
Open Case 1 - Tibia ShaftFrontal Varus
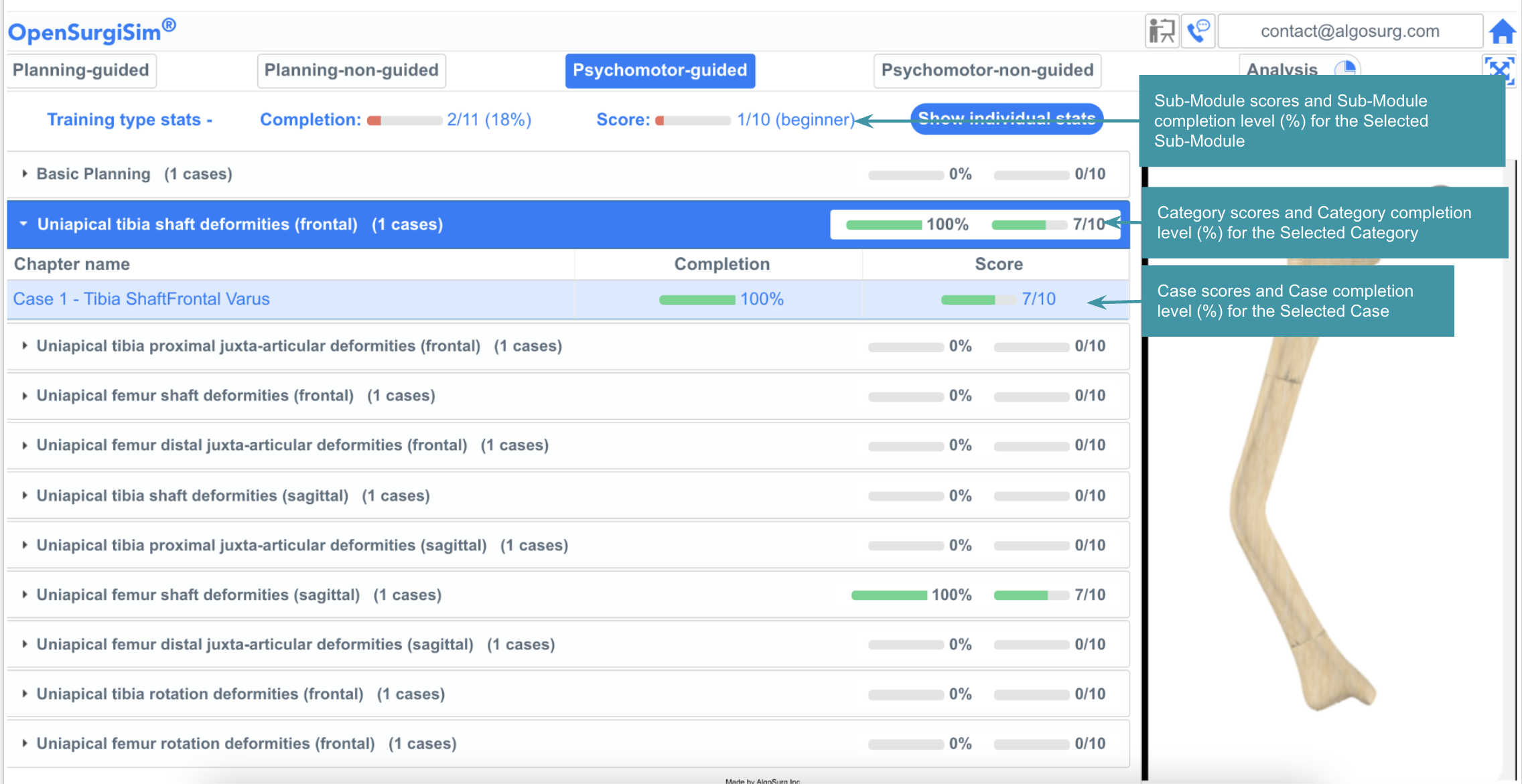coord(141,299)
